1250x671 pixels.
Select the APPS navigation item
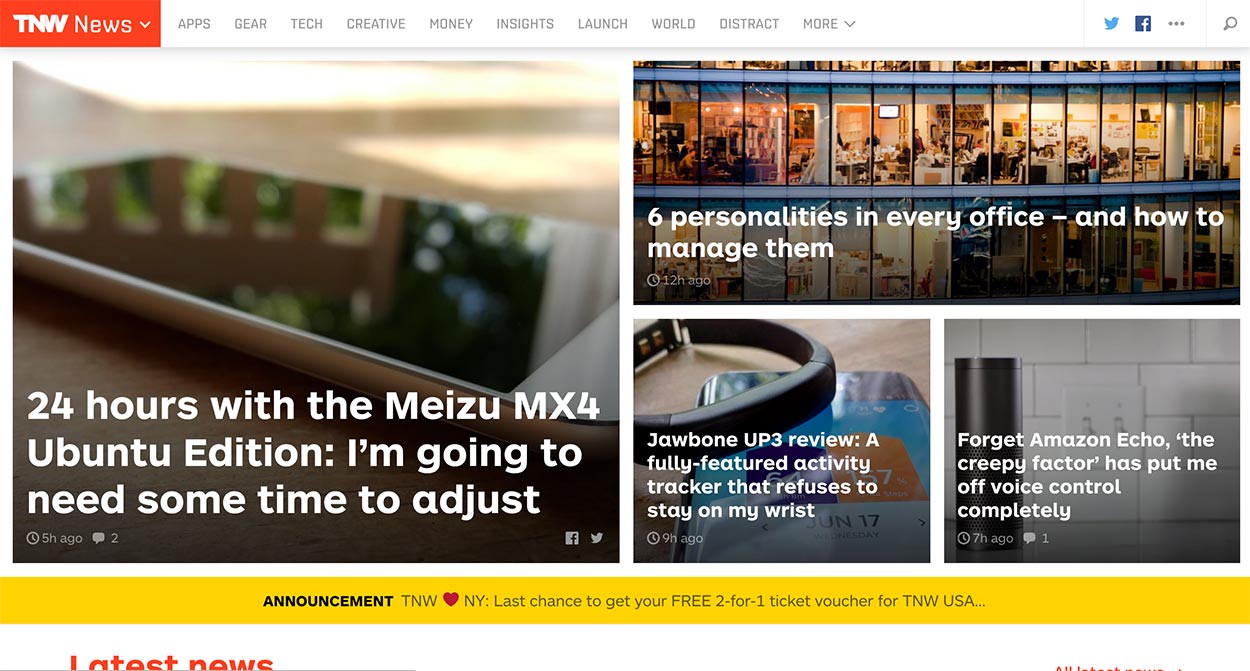[194, 24]
